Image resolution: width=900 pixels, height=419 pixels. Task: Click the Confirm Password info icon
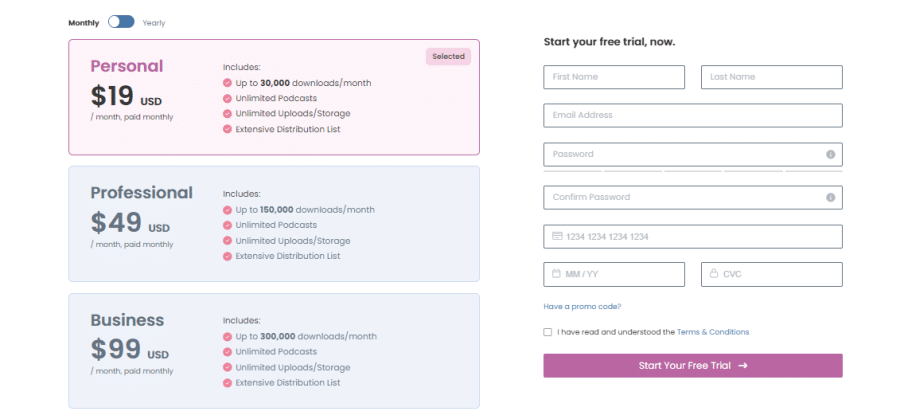830,197
